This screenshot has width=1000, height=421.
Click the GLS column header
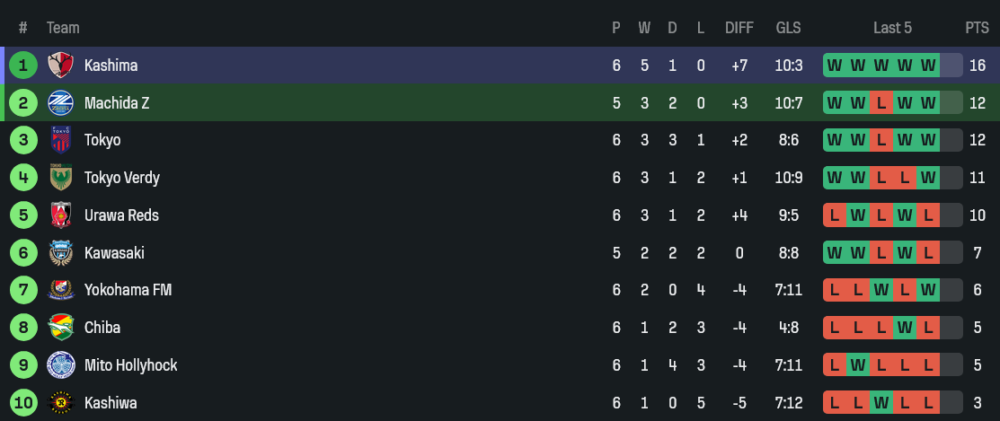(x=788, y=28)
